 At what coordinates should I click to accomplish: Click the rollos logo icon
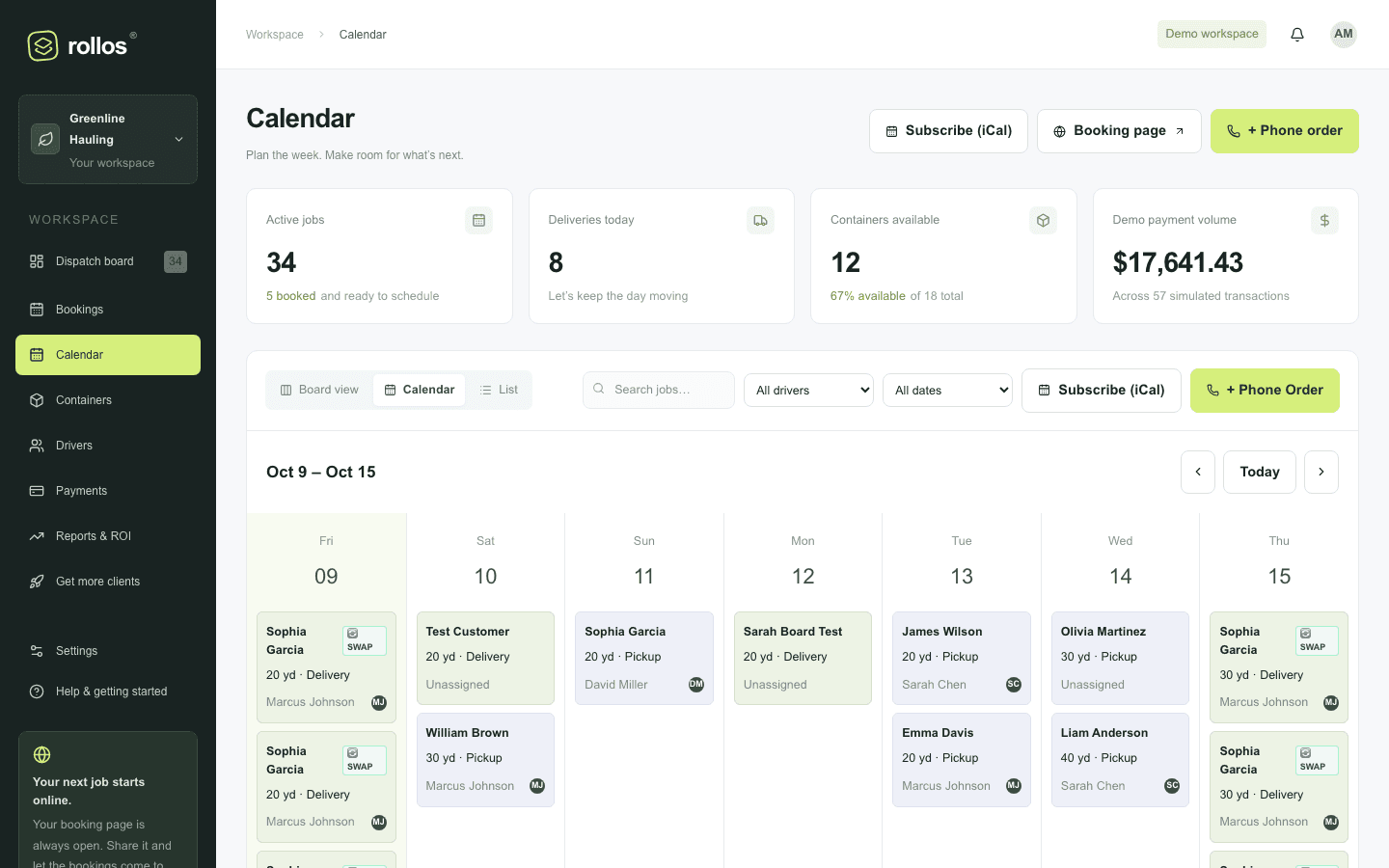point(43,45)
